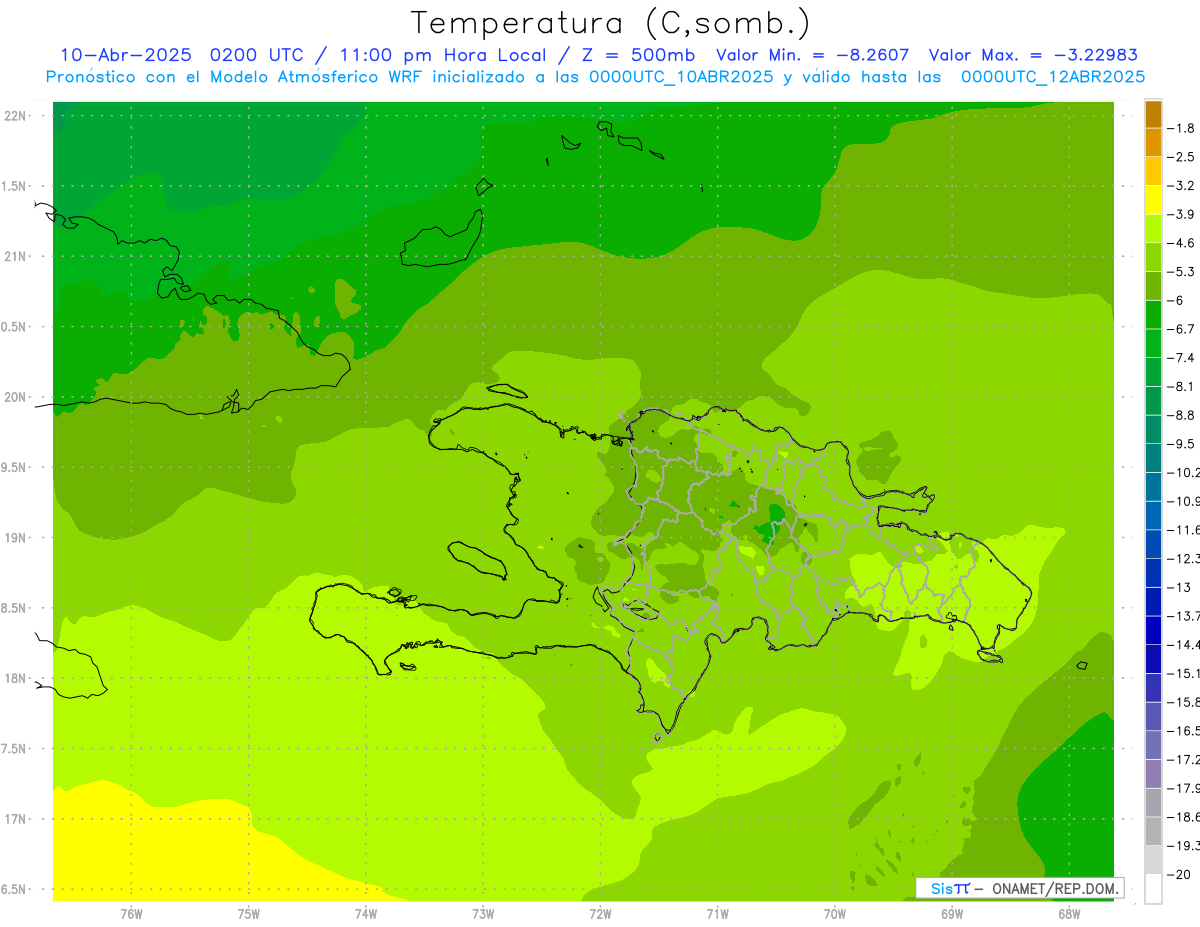Click the valid-until time "0000UTC_12ABR2025"
Image resolution: width=1200 pixels, height=927 pixels.
click(1053, 77)
